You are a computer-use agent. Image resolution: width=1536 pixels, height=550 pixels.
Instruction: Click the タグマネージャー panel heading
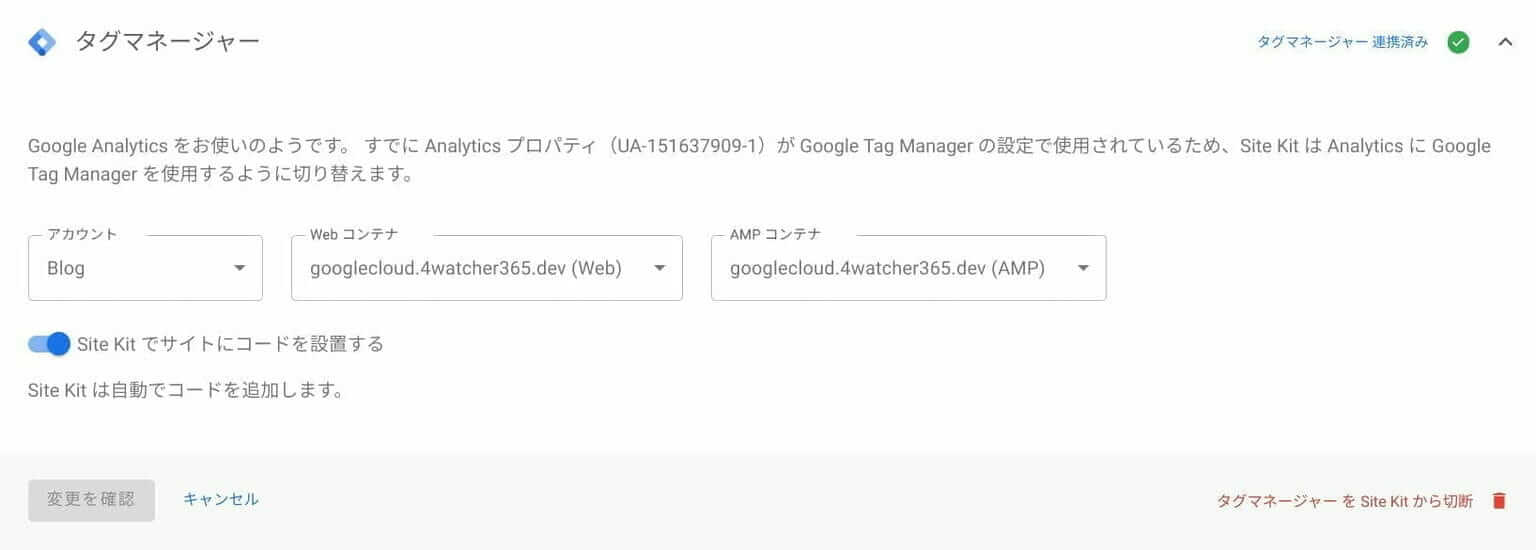(x=167, y=42)
